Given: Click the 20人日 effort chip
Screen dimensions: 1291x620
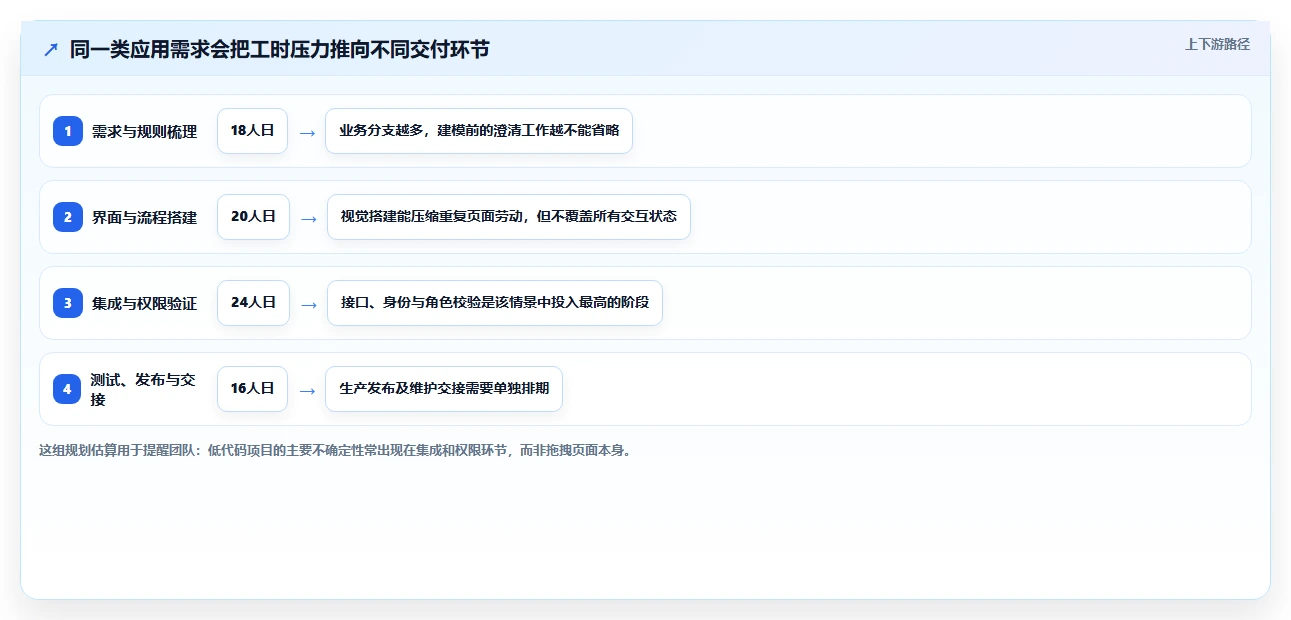Looking at the screenshot, I should click(253, 217).
